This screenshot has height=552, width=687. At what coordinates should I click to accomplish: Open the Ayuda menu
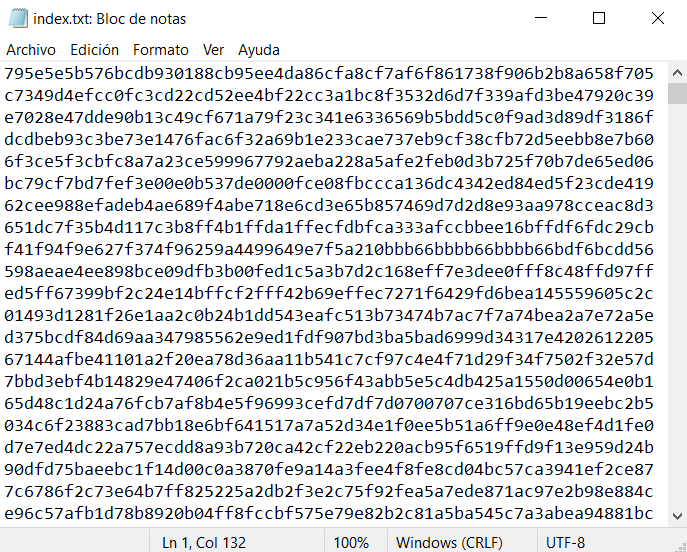[259, 50]
